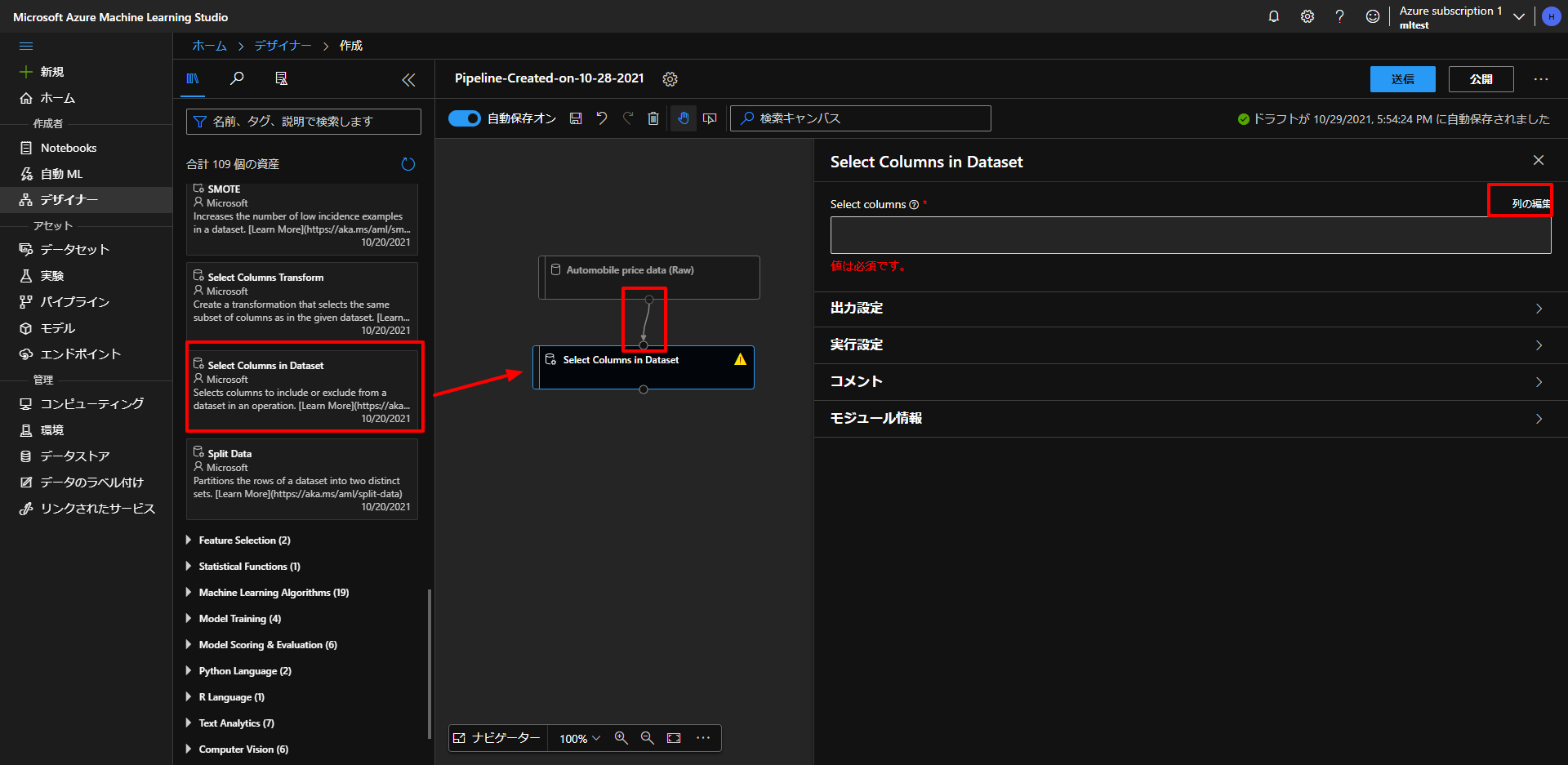The height and width of the screenshot is (765, 1568).
Task: Click the 列の編集 edit columns link
Action: click(x=1530, y=203)
